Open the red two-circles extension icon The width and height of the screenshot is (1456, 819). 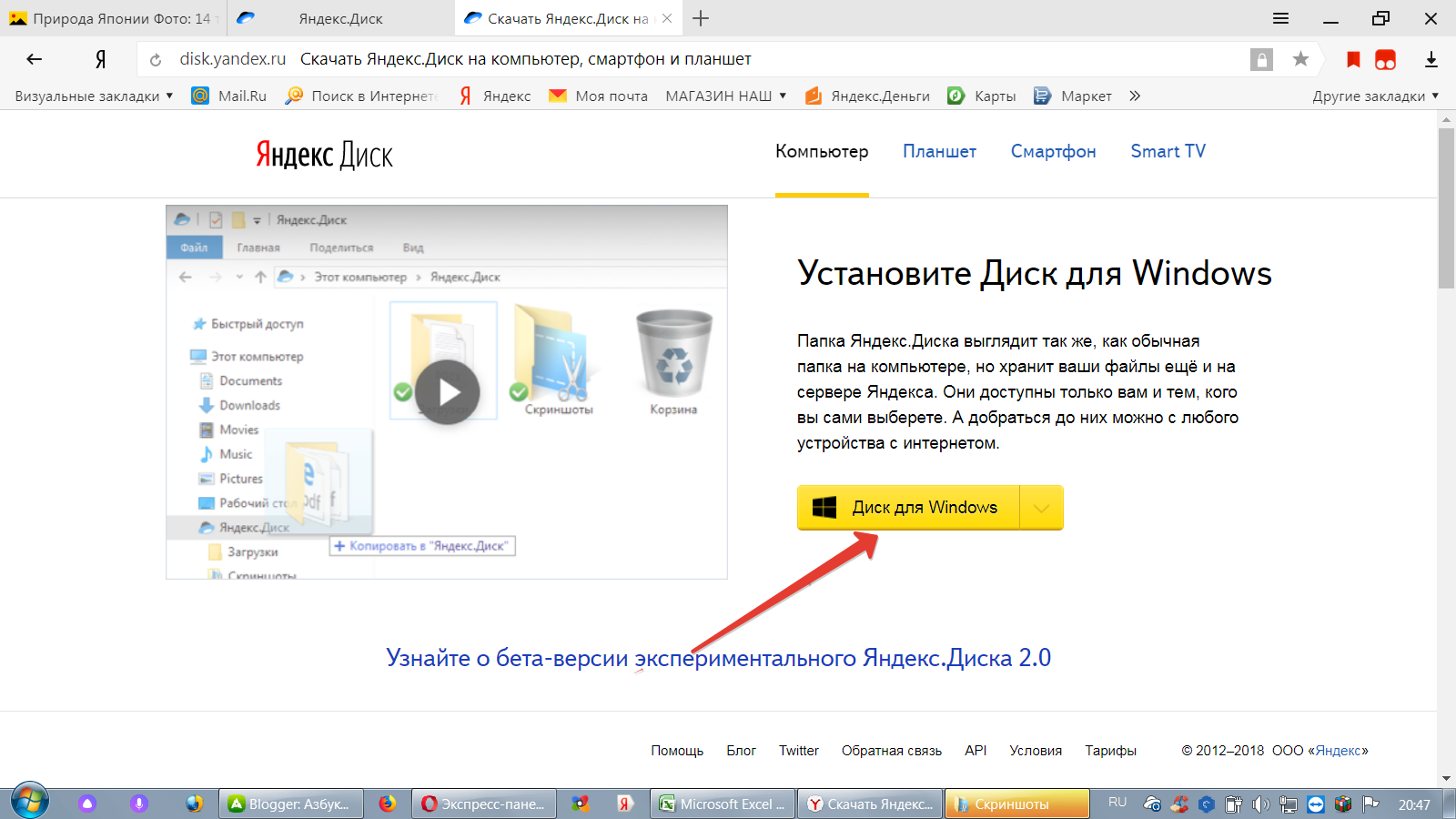tap(1385, 59)
